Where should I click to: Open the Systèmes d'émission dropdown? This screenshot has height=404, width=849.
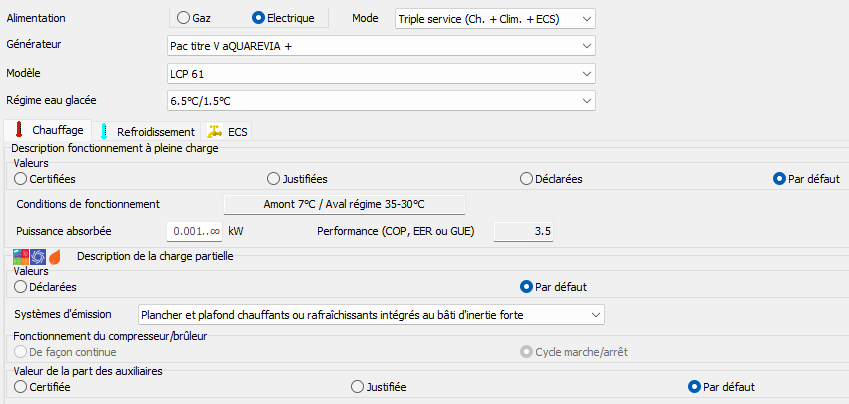point(371,315)
